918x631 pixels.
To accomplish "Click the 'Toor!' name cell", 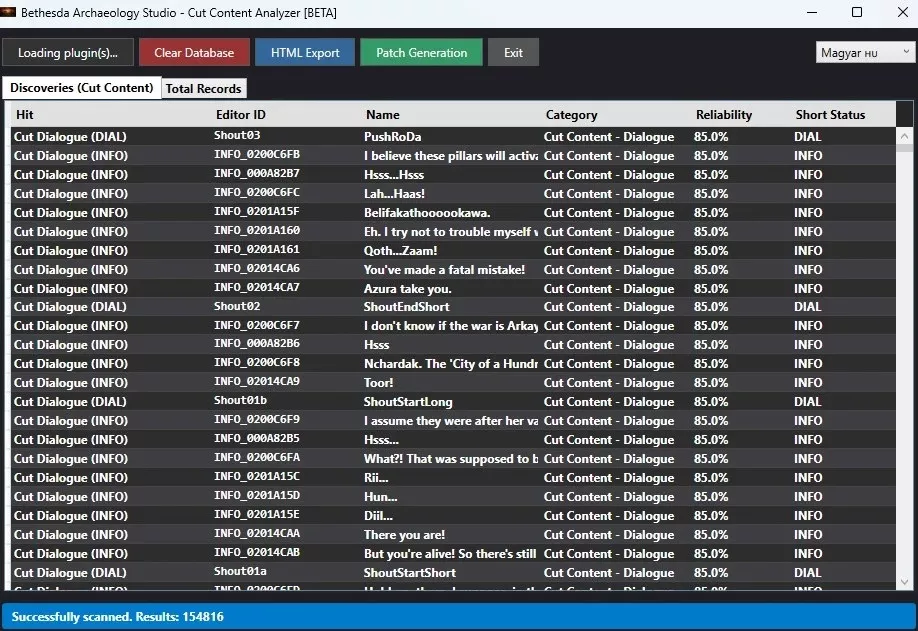I will click(x=379, y=383).
